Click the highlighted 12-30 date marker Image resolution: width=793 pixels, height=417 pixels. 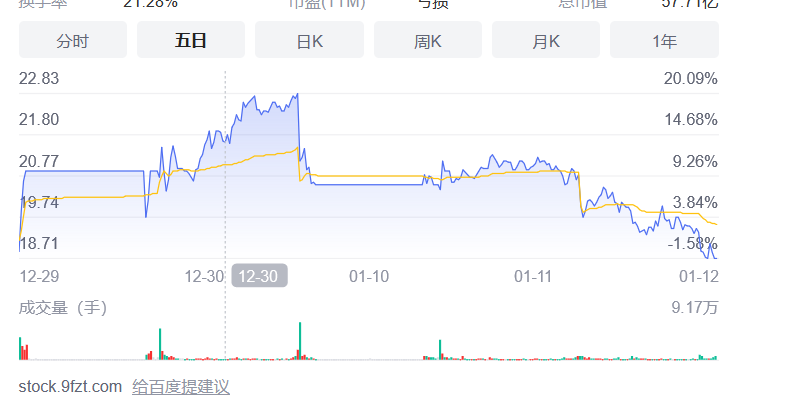pos(259,276)
